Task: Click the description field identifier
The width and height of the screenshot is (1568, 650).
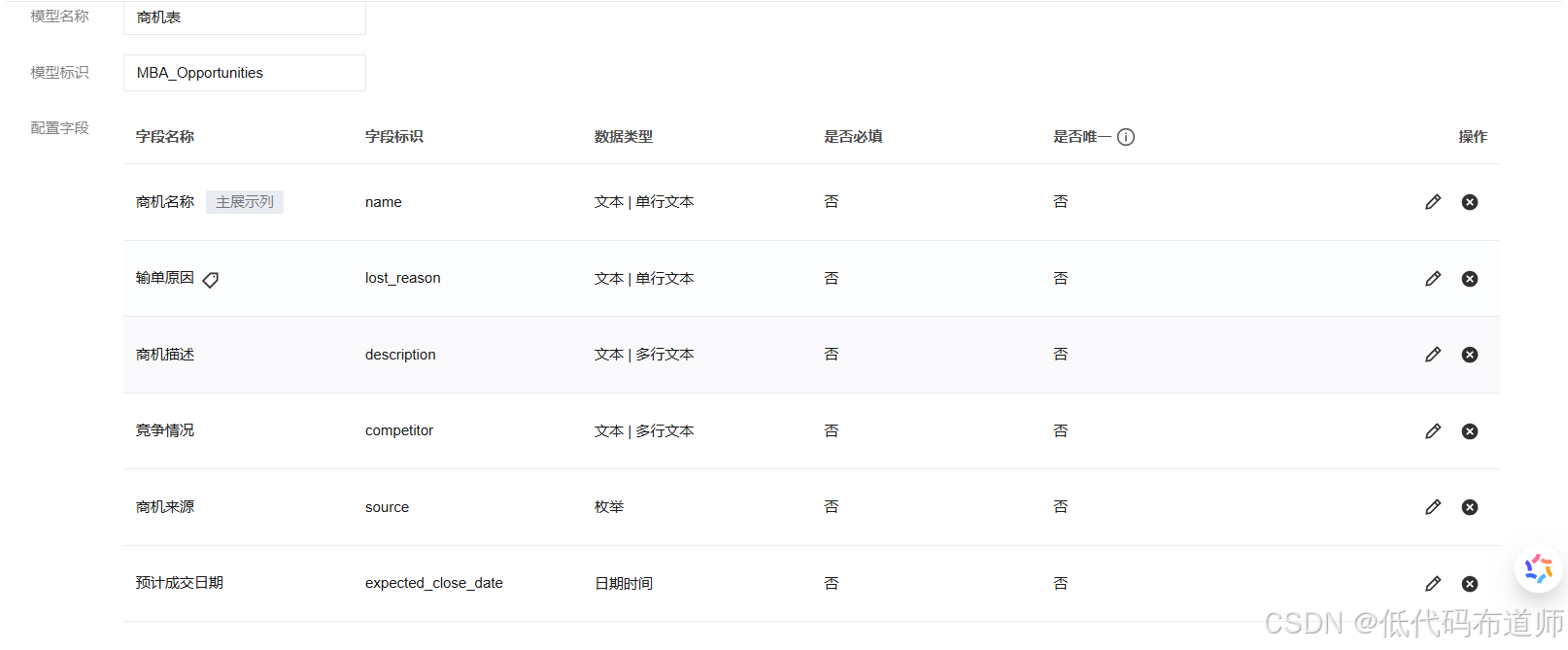Action: 400,355
